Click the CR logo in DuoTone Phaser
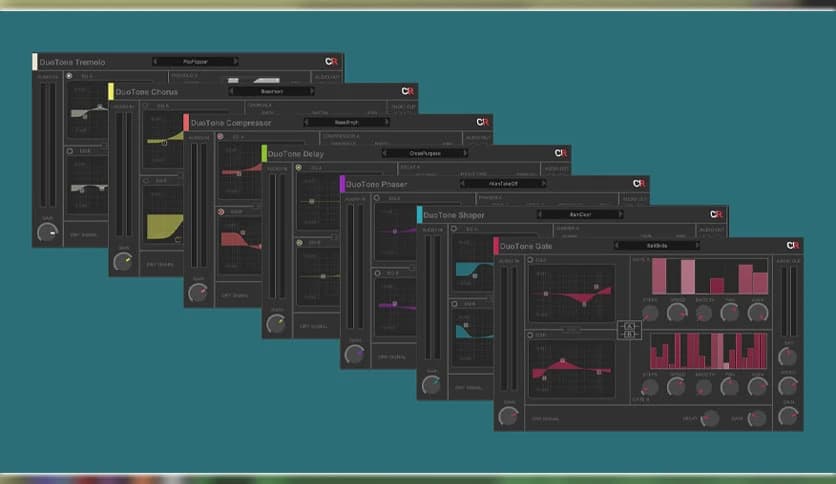The width and height of the screenshot is (836, 484). tap(639, 184)
